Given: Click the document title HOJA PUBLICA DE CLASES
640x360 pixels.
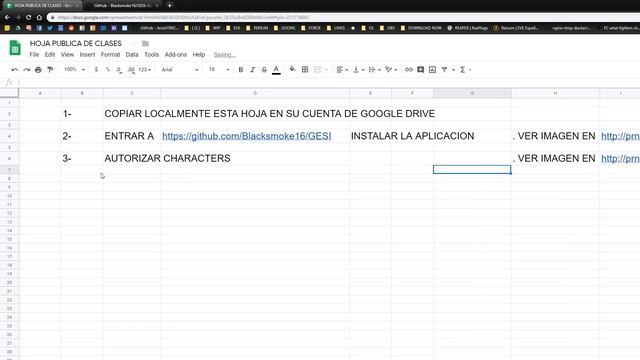Looking at the screenshot, I should click(76, 43).
